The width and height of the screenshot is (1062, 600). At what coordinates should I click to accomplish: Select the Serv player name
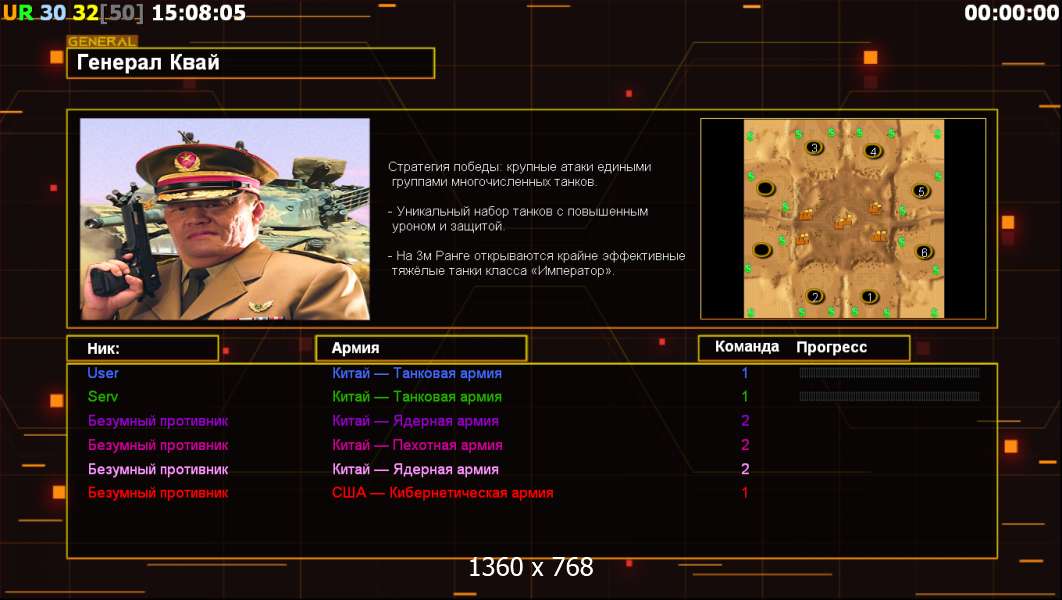tap(102, 396)
